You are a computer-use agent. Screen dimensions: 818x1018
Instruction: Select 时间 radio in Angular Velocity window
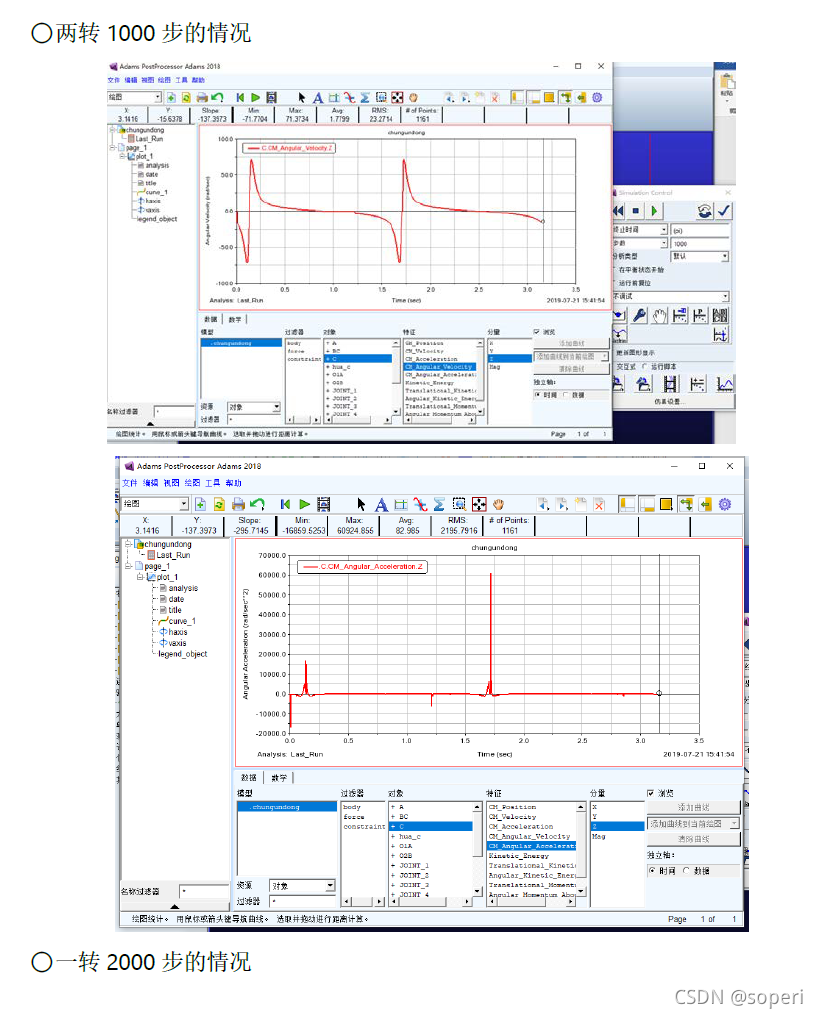(537, 395)
